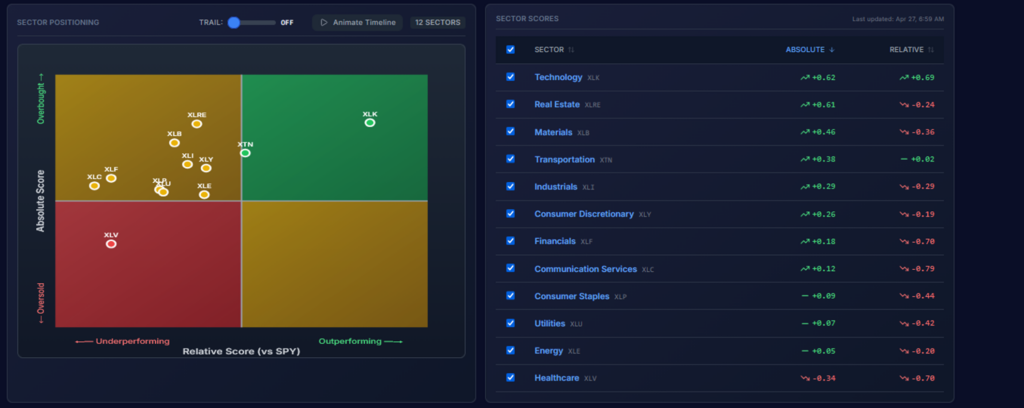Uncheck the Technology sector checkbox

click(511, 77)
